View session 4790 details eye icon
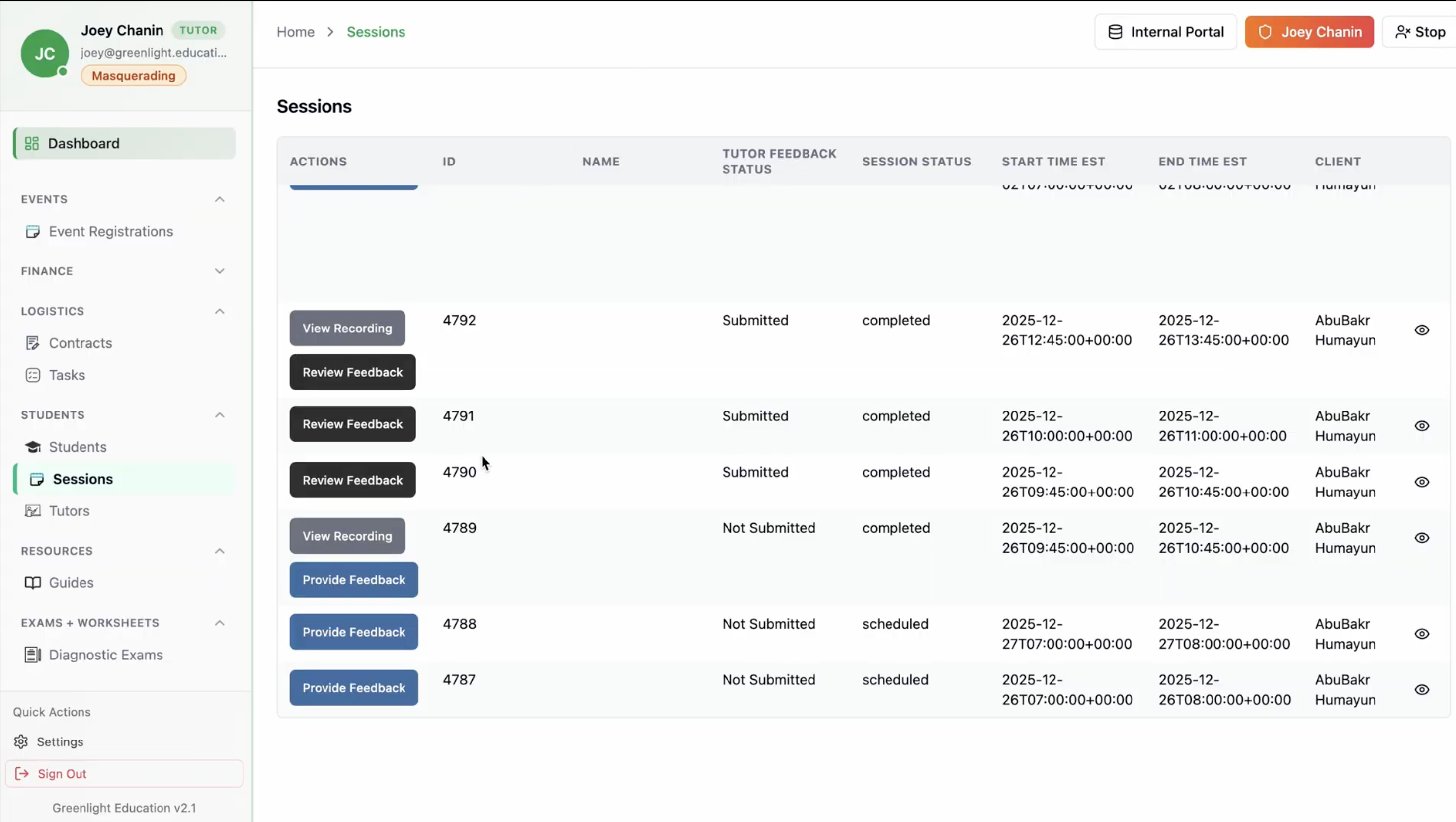This screenshot has width=1456, height=822. 1422,482
